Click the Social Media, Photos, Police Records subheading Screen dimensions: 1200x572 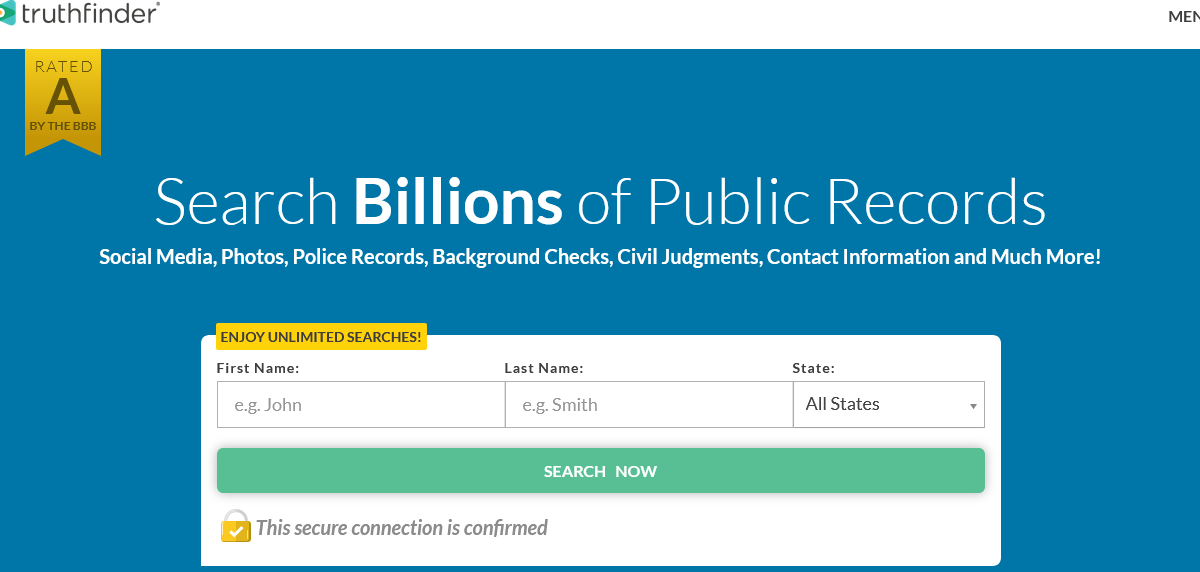coord(600,257)
